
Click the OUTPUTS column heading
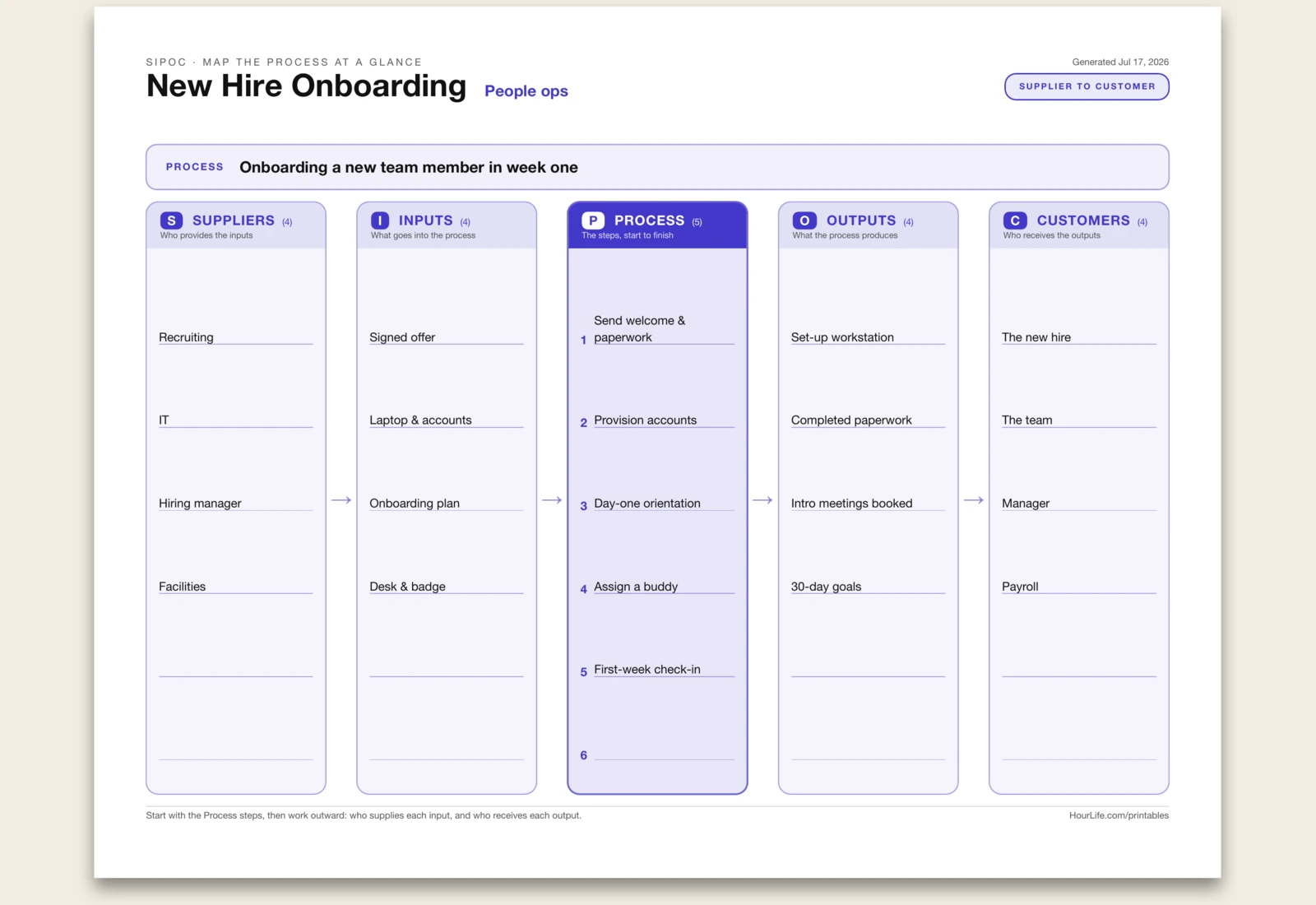pyautogui.click(x=861, y=220)
